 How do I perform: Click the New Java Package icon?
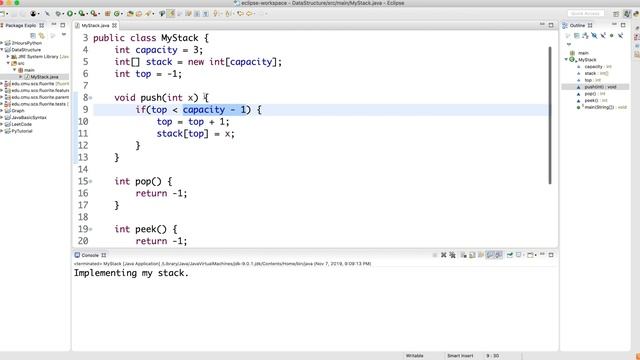pyautogui.click(x=108, y=13)
